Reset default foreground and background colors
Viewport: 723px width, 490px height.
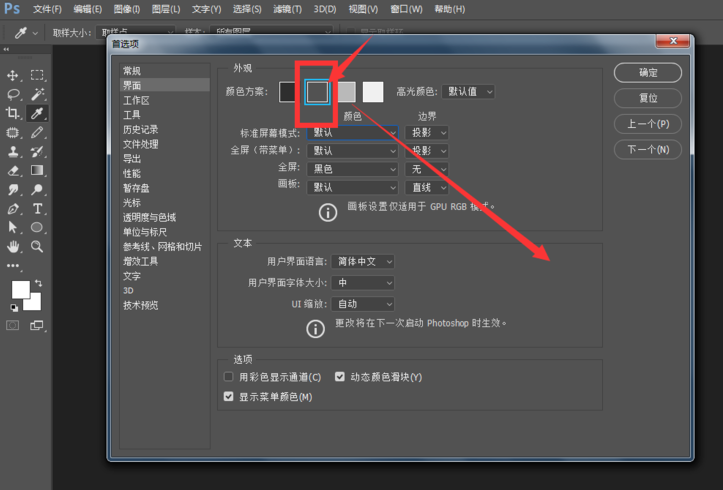tap(14, 307)
